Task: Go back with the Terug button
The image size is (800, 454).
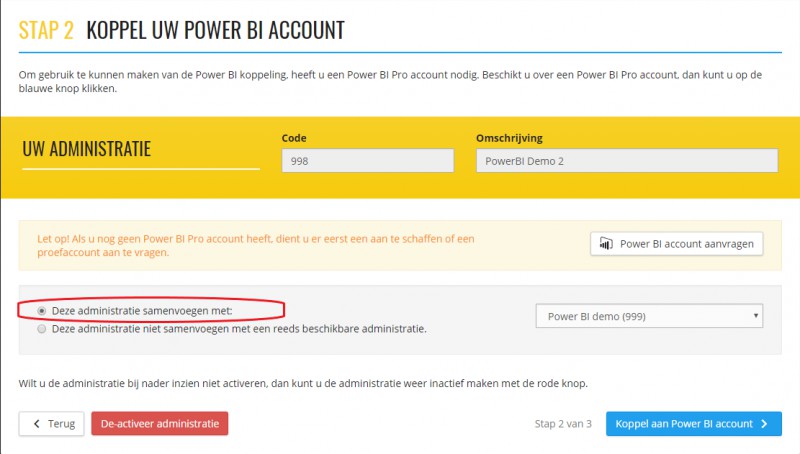Action: pos(52,423)
